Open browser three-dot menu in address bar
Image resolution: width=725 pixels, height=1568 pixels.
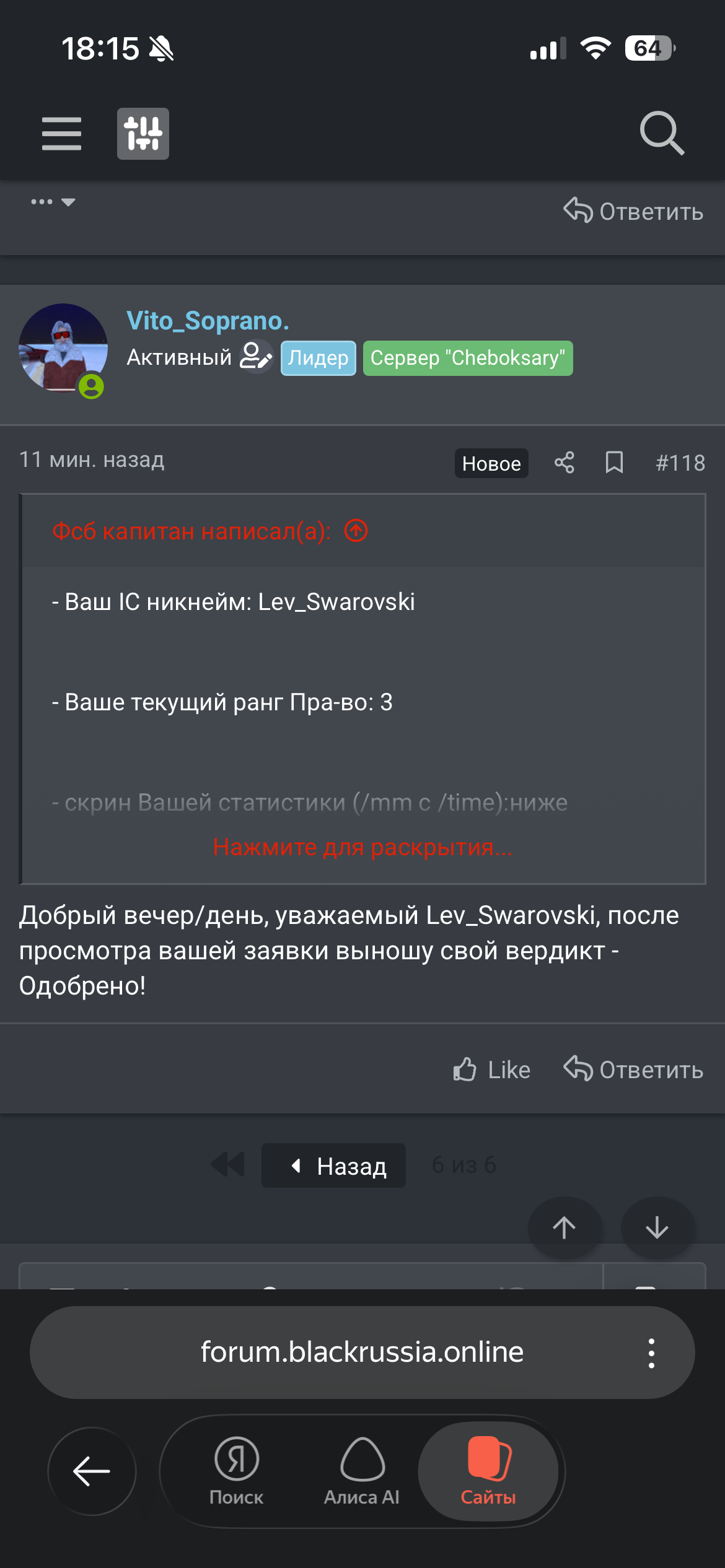(651, 1352)
